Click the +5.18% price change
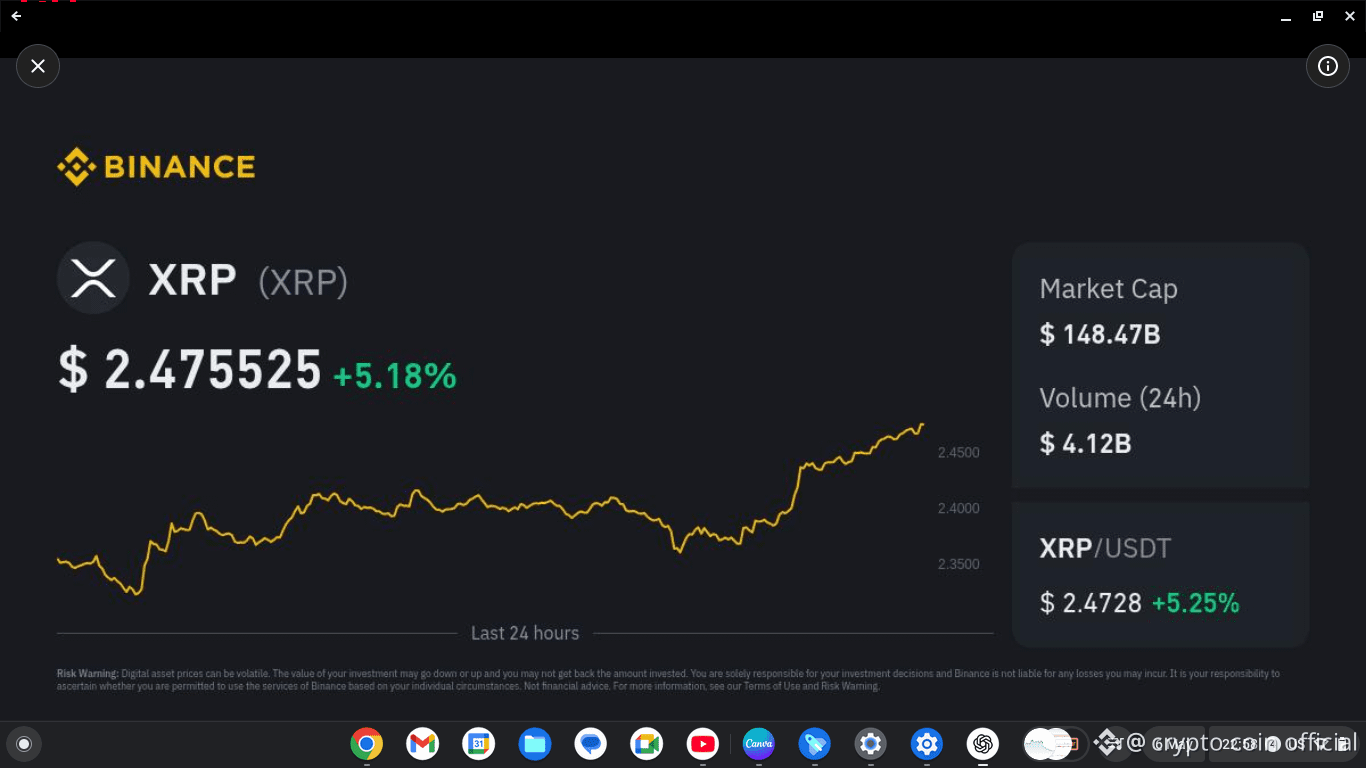Image resolution: width=1366 pixels, height=768 pixels. 395,376
